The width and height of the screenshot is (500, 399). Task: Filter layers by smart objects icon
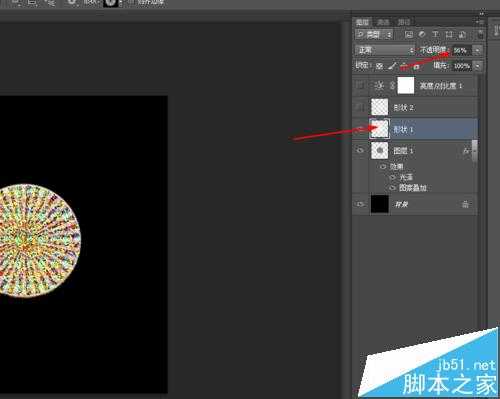tap(462, 34)
